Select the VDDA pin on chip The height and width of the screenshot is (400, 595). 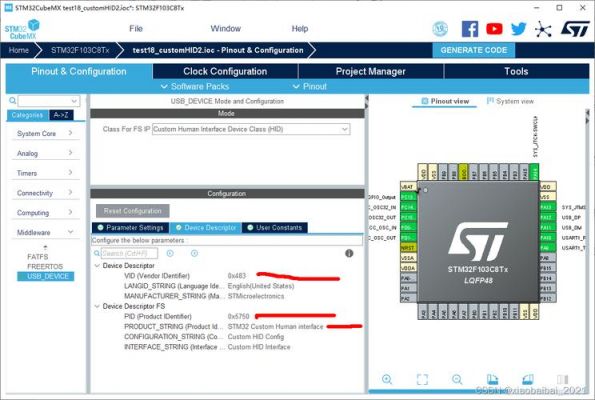408,268
